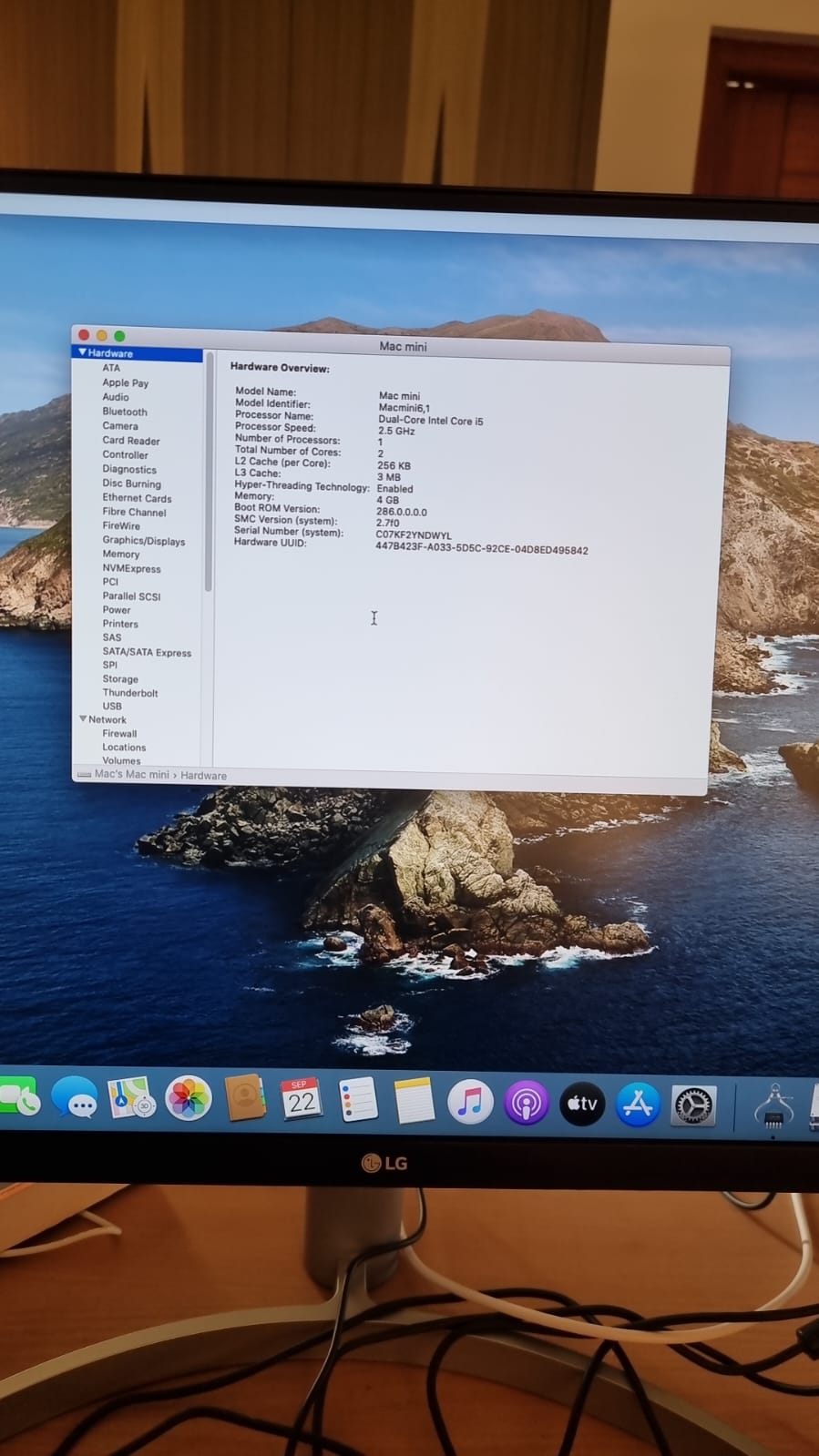Open Contacts from the Dock
This screenshot has height=1456, width=819.
244,1099
